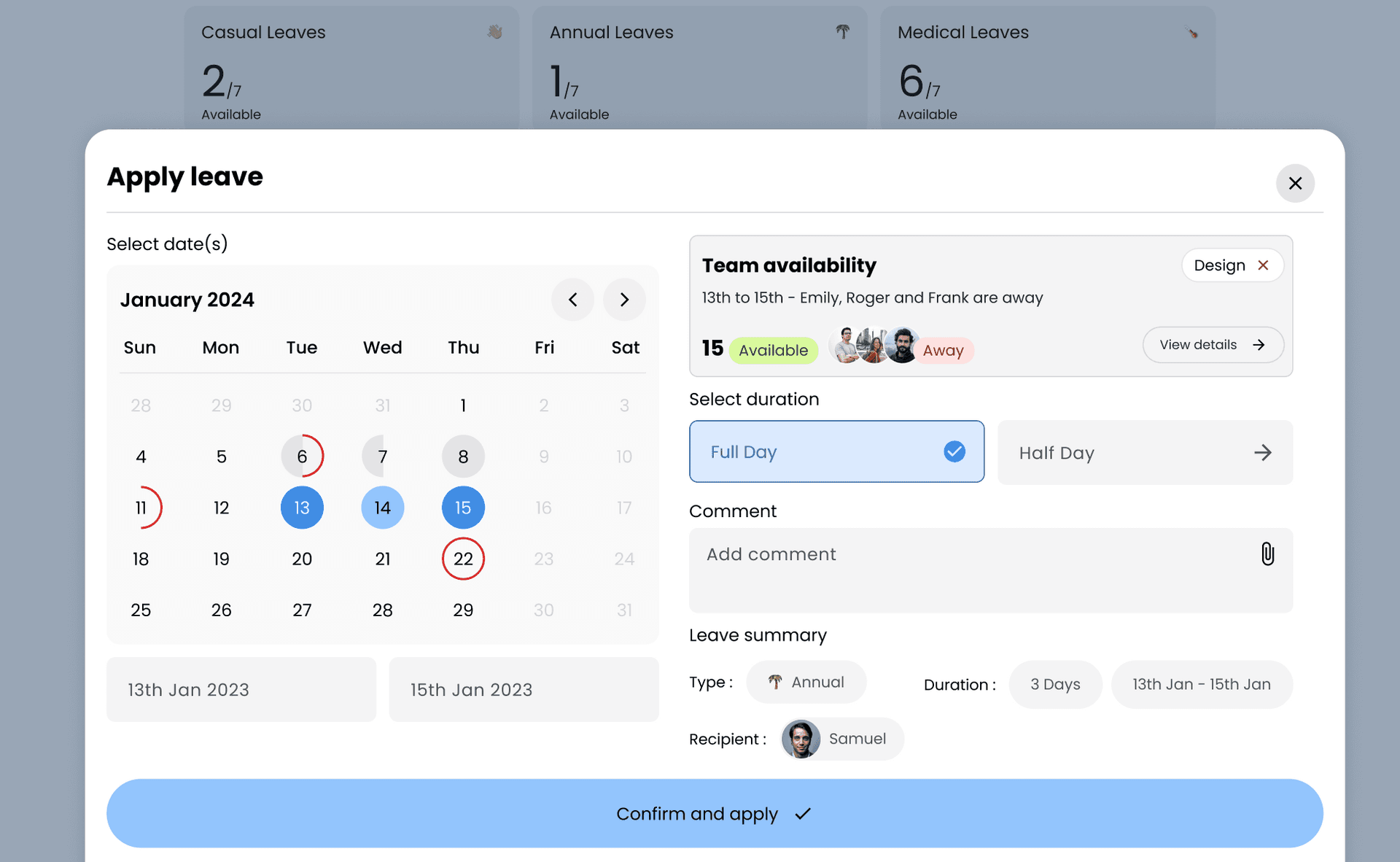
Task: Close the Apply leave modal
Action: 1294,183
